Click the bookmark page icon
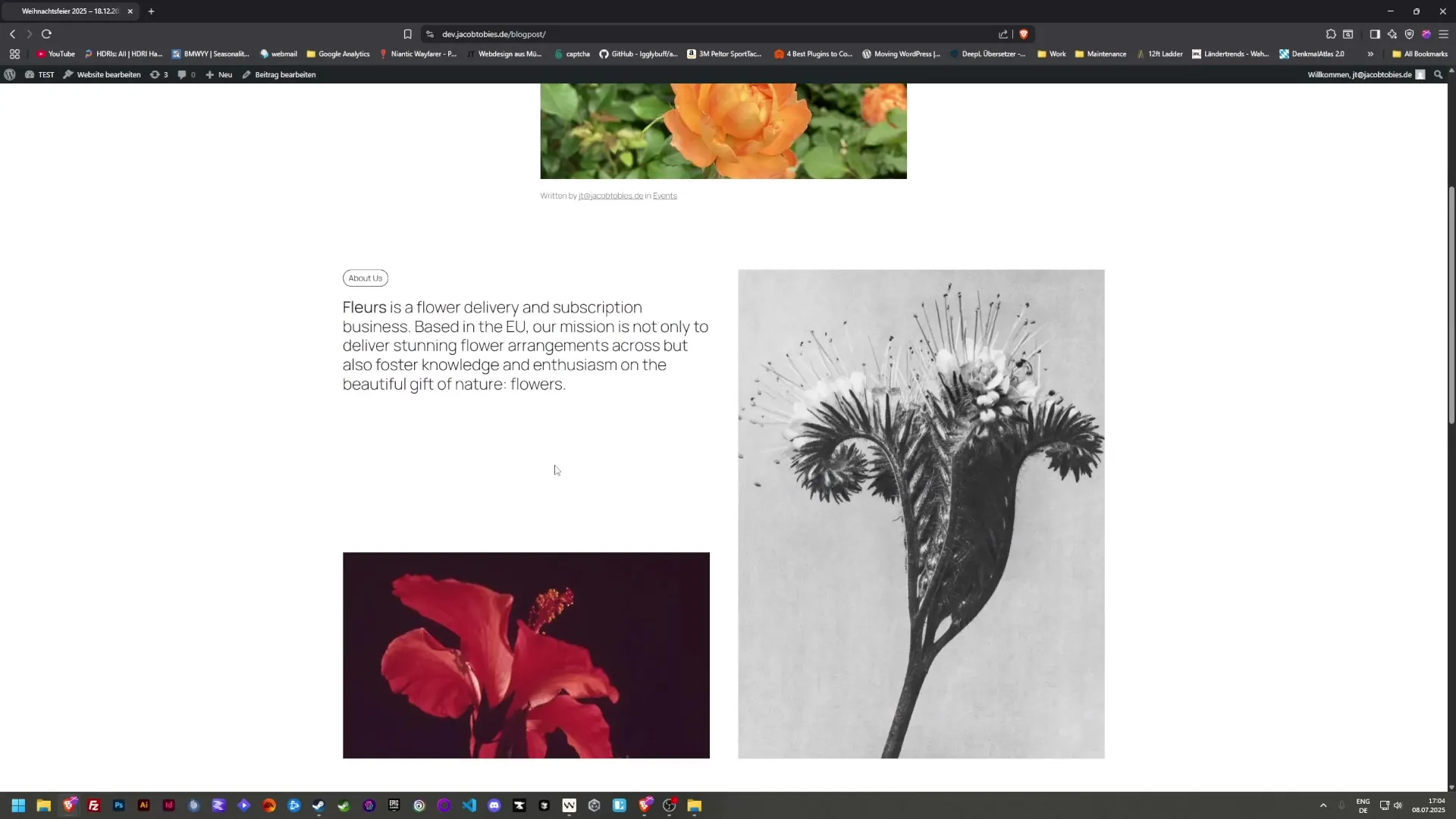 pyautogui.click(x=407, y=34)
